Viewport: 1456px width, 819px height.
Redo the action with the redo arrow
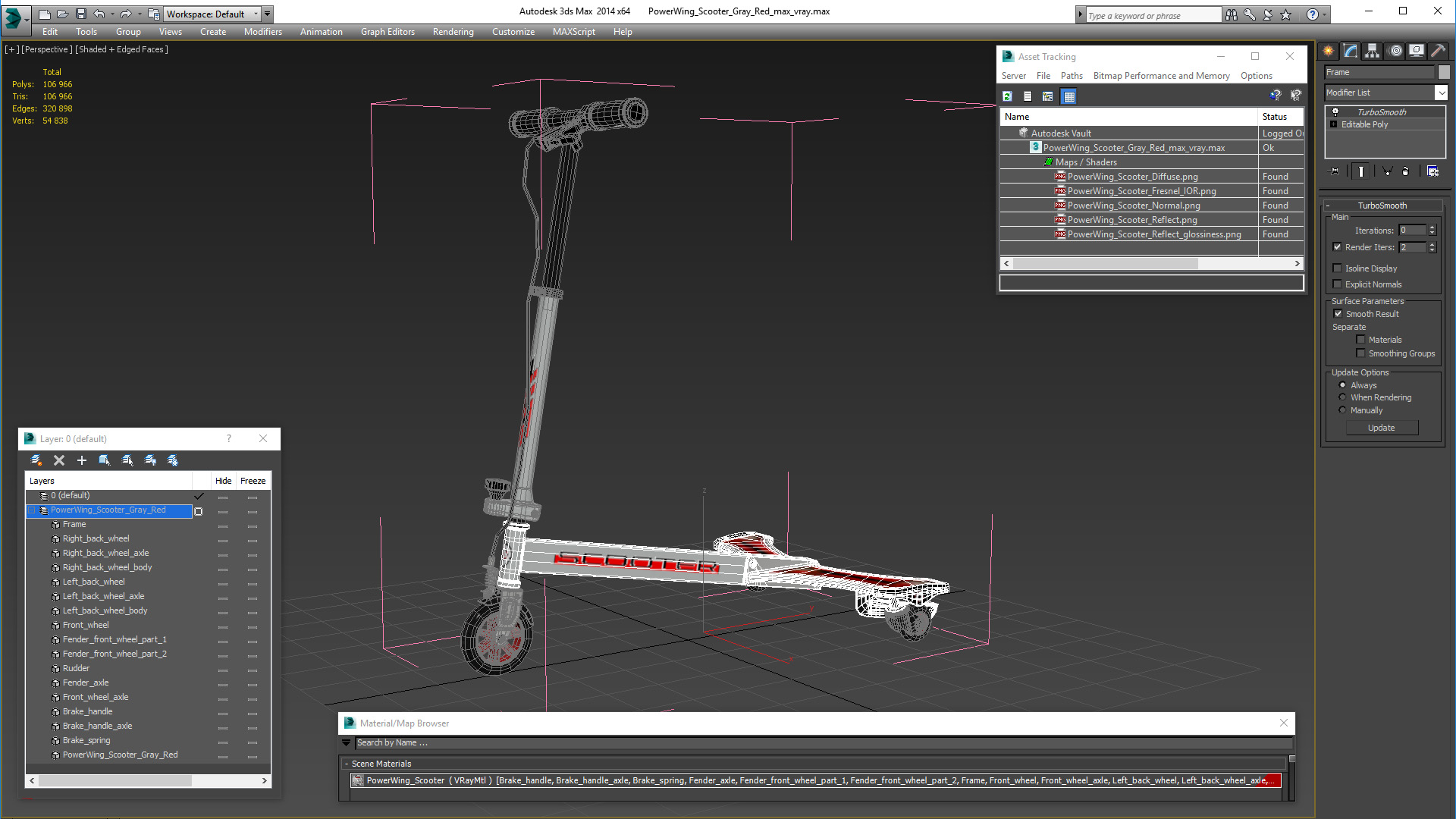[x=126, y=14]
